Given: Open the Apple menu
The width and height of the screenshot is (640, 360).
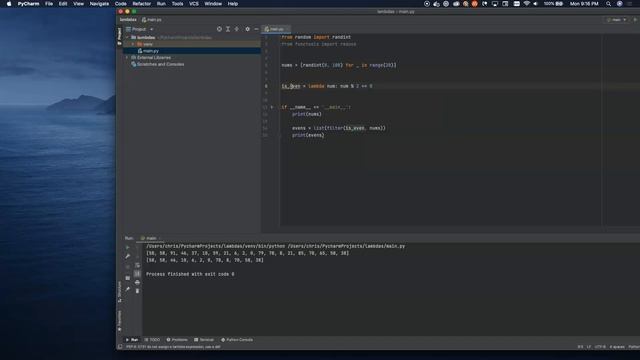Looking at the screenshot, I should click(9, 4).
